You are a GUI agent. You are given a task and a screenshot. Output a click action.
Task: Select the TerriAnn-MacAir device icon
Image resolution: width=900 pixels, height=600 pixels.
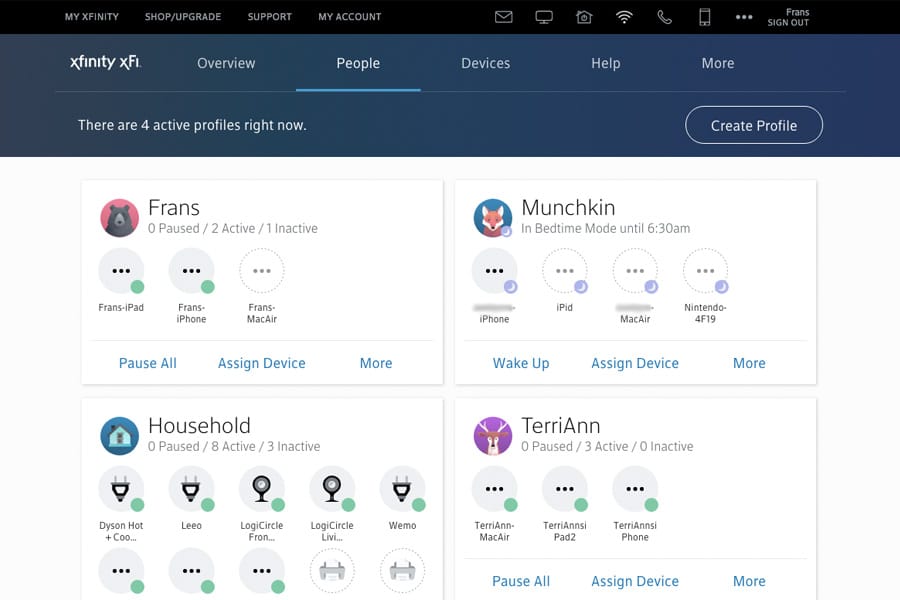pos(494,489)
